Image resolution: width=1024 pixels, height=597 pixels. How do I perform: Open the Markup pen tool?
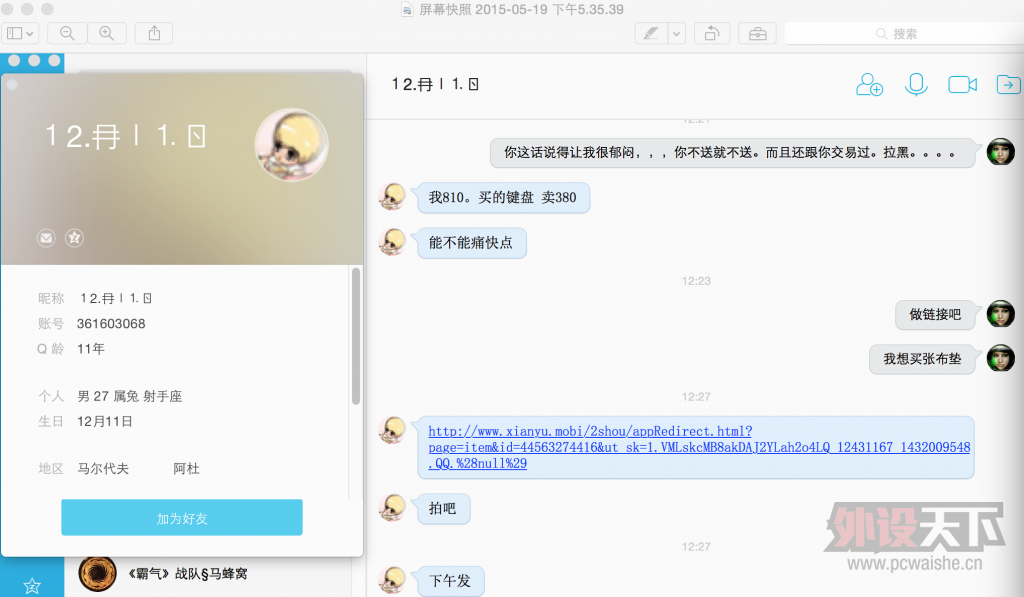pyautogui.click(x=652, y=33)
